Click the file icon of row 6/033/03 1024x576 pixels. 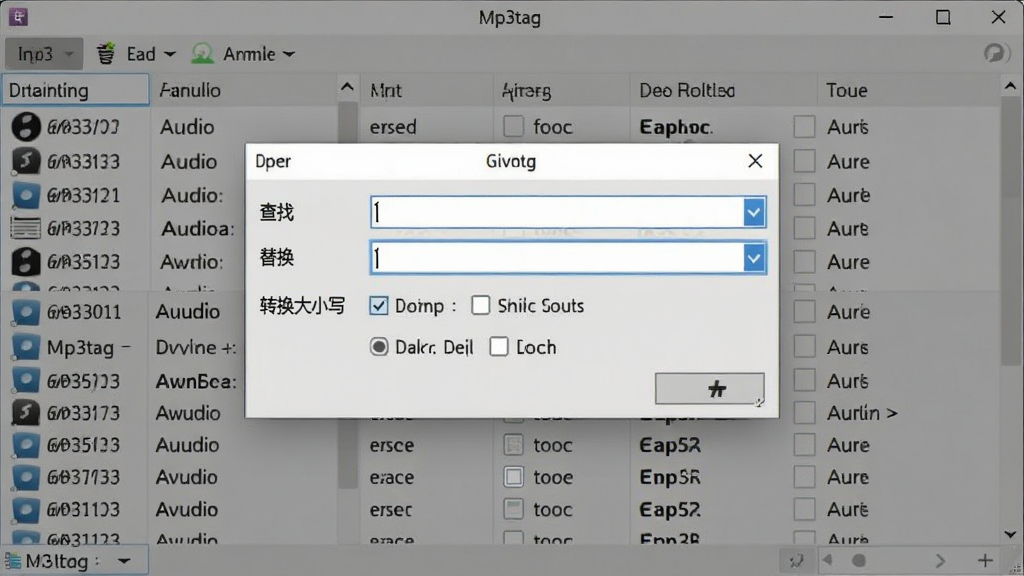[25, 127]
